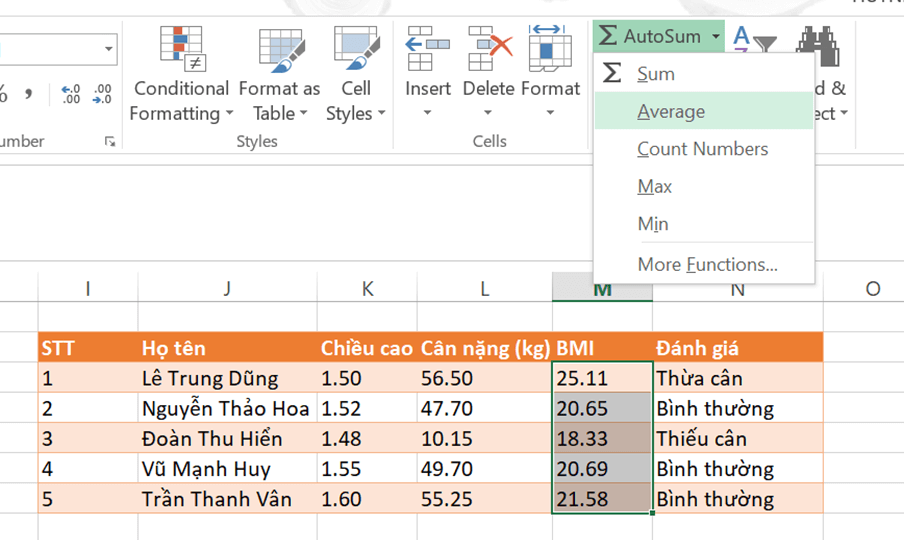Select the Thừa cân cell
904x540 pixels.
737,377
